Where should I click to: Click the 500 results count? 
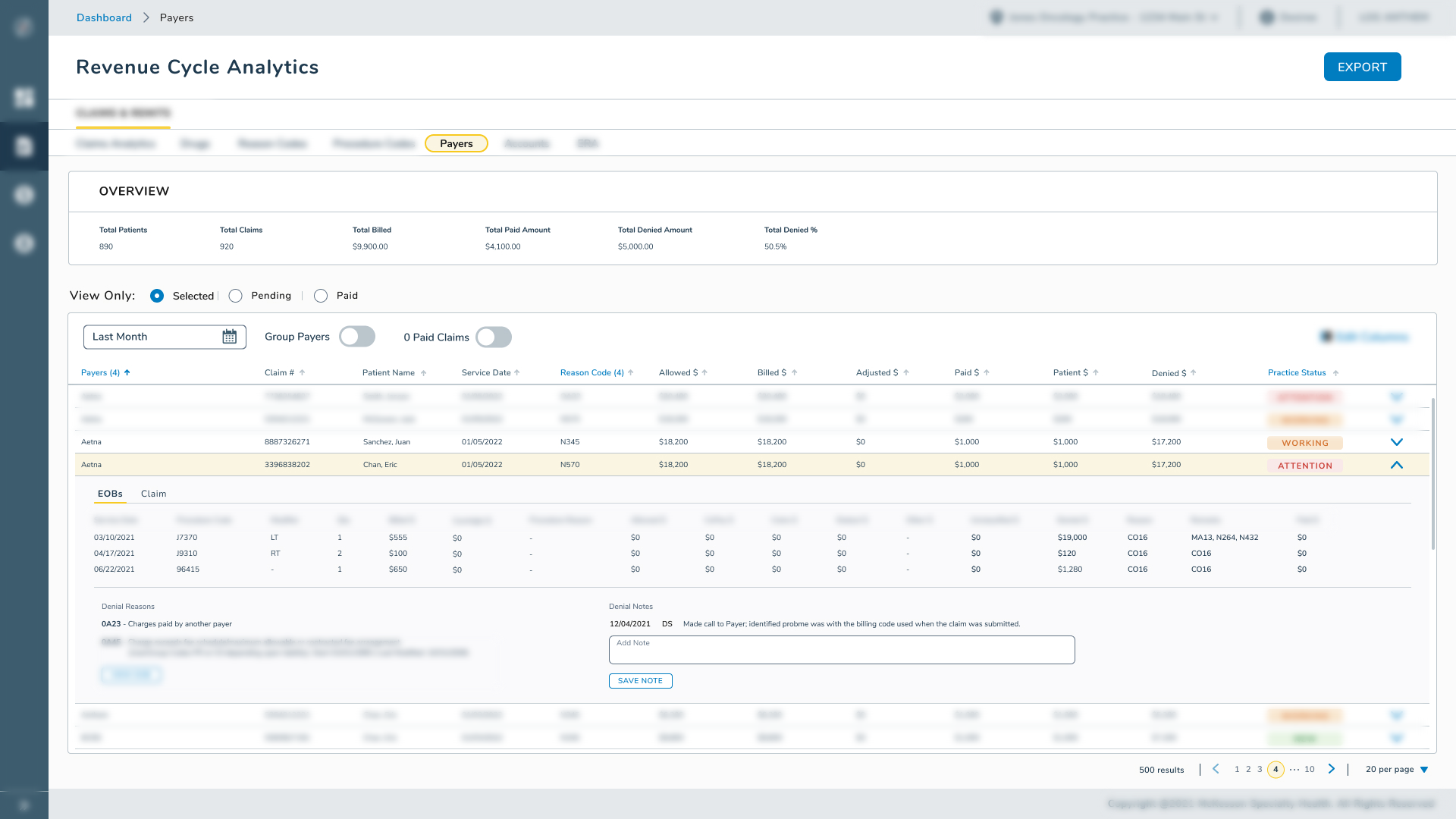1161,770
